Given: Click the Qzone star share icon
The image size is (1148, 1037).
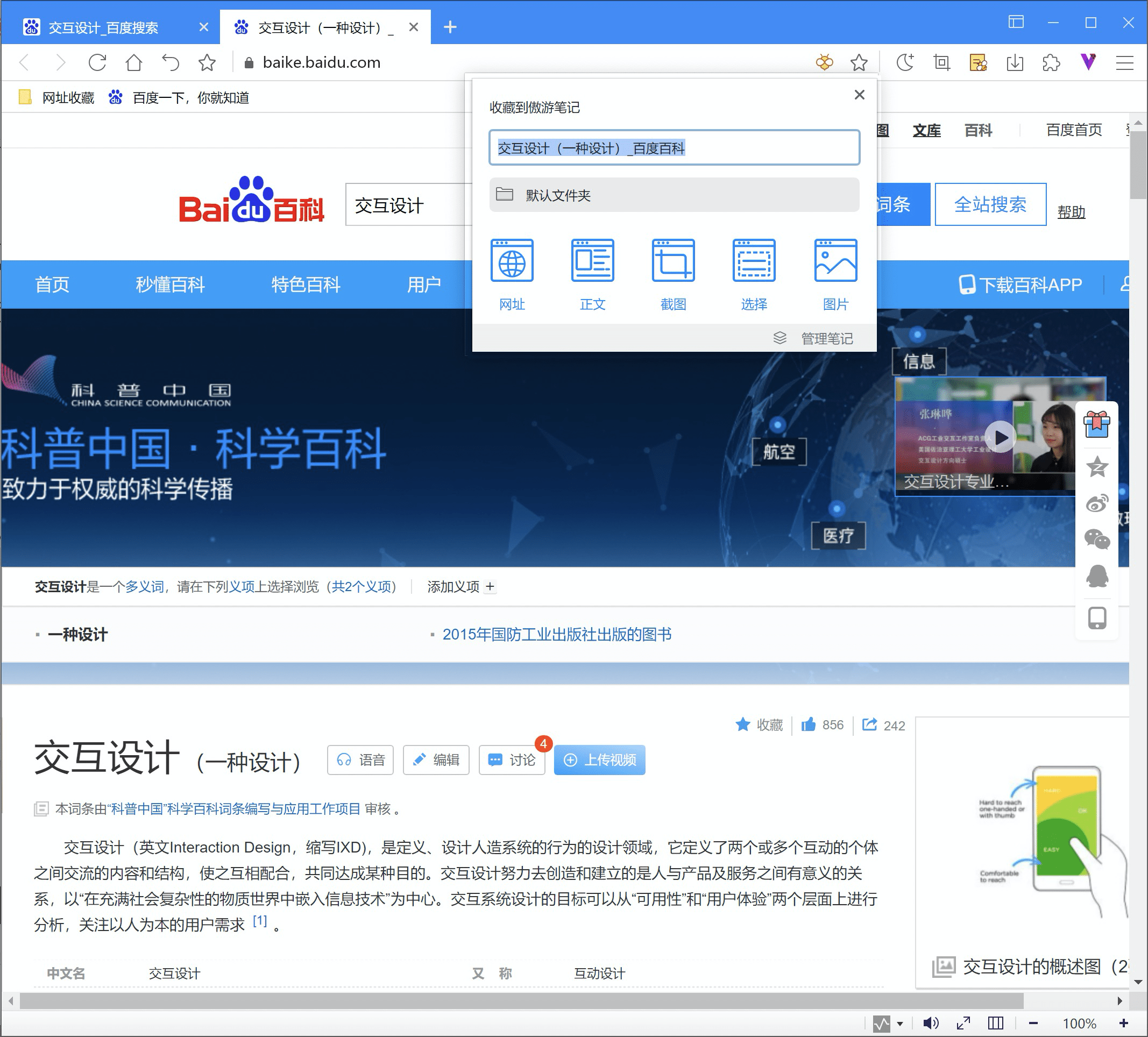Looking at the screenshot, I should pyautogui.click(x=1097, y=467).
